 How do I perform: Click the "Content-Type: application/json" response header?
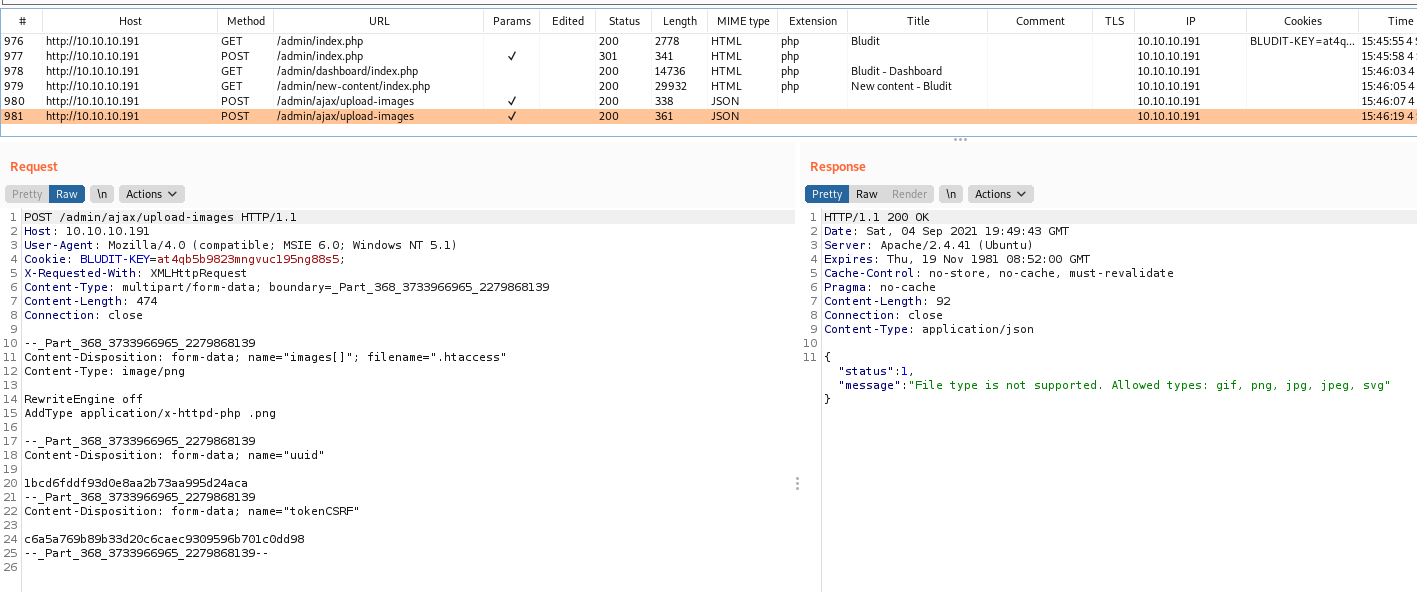coord(929,329)
